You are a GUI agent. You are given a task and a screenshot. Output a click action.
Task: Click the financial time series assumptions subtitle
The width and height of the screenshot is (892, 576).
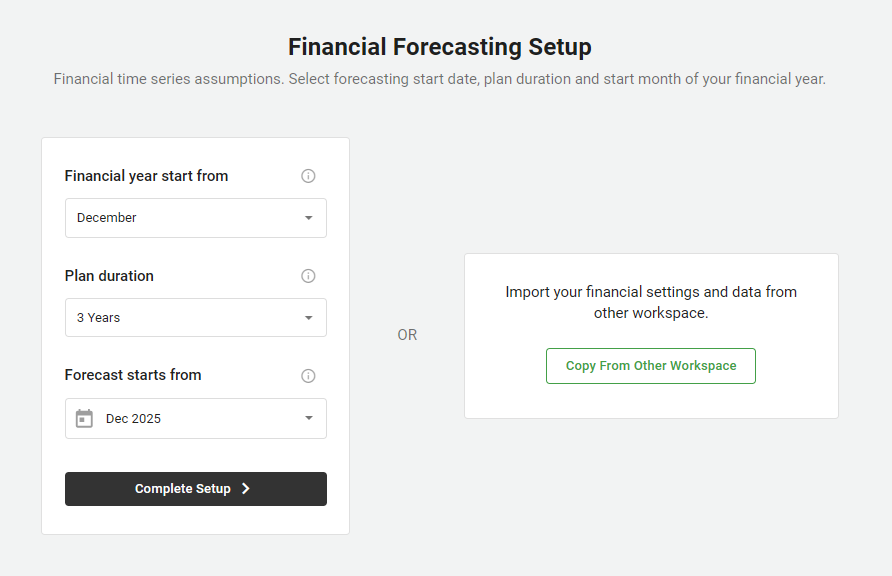click(440, 79)
